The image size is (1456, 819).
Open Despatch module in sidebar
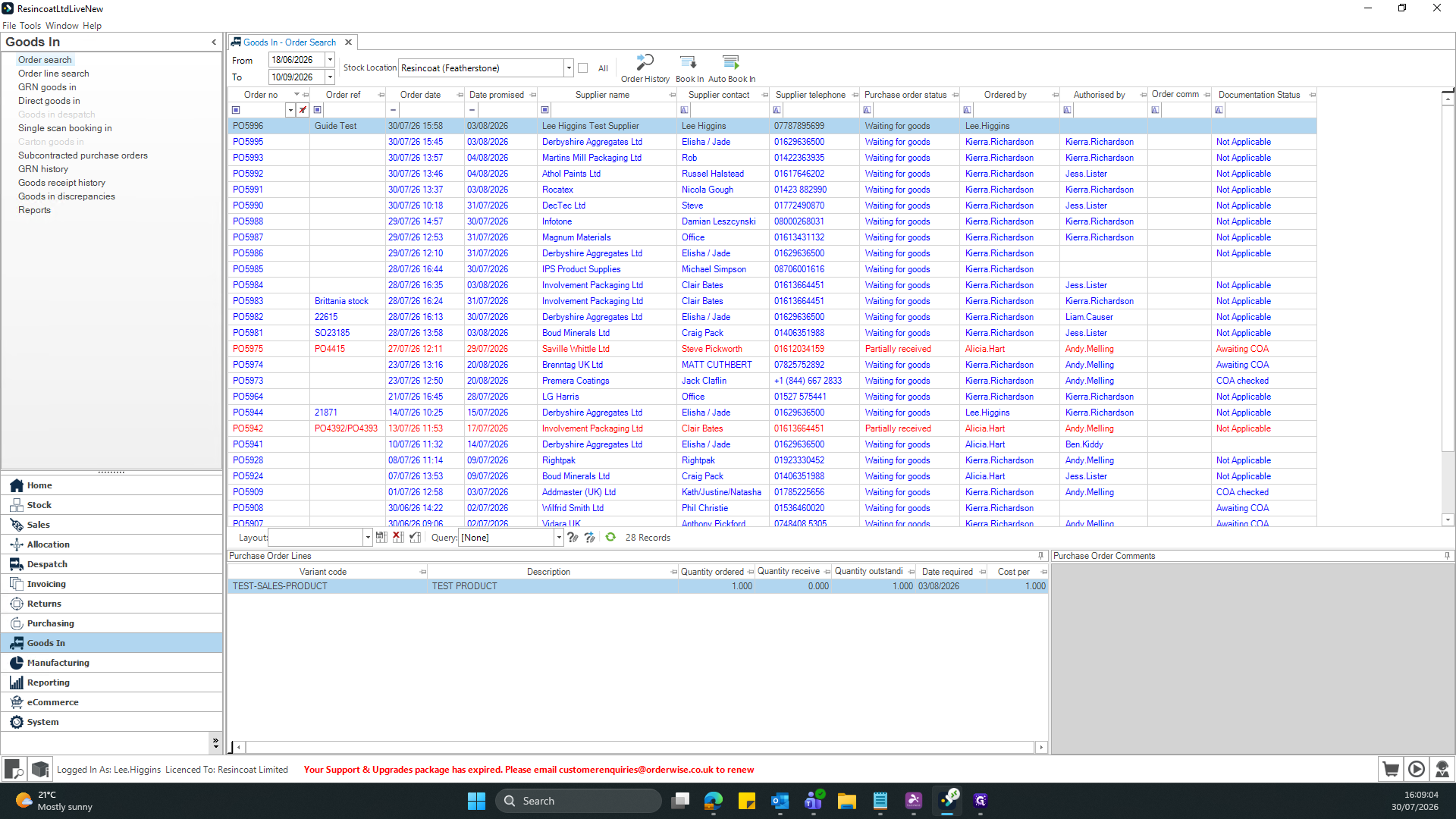111,564
